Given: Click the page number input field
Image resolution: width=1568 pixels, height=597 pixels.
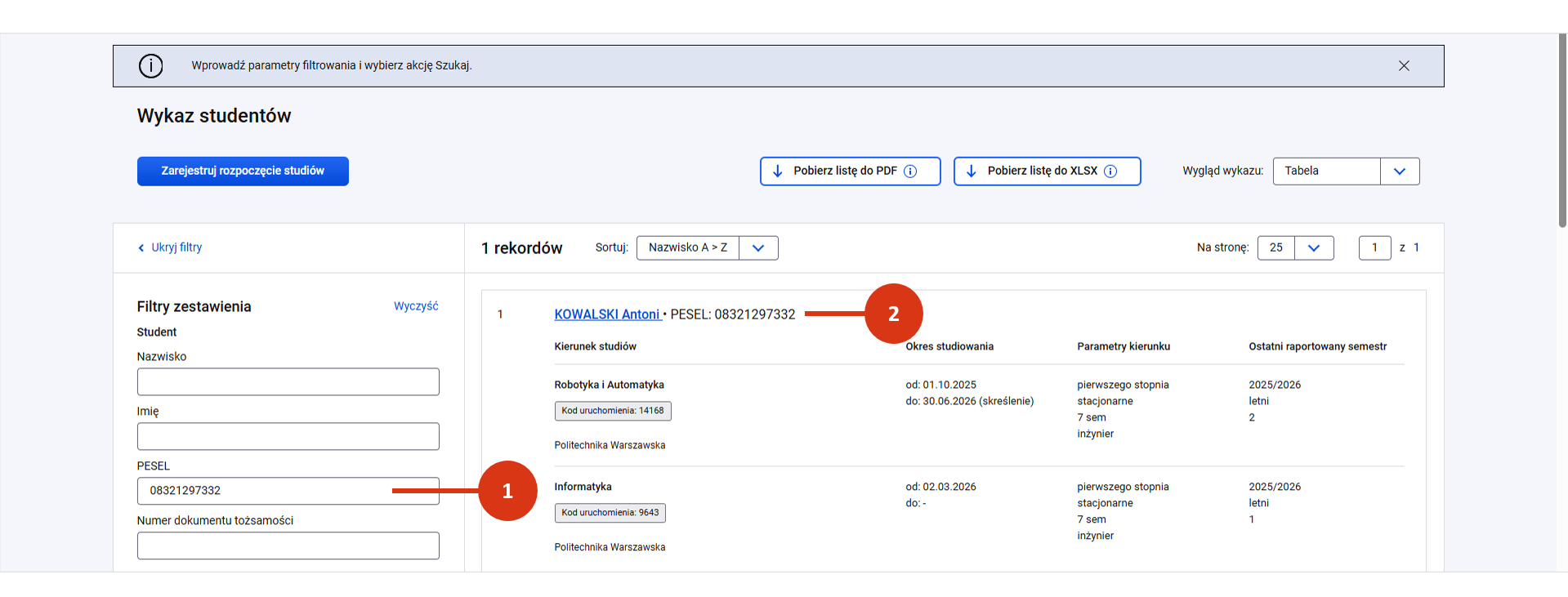Looking at the screenshot, I should coord(1374,247).
